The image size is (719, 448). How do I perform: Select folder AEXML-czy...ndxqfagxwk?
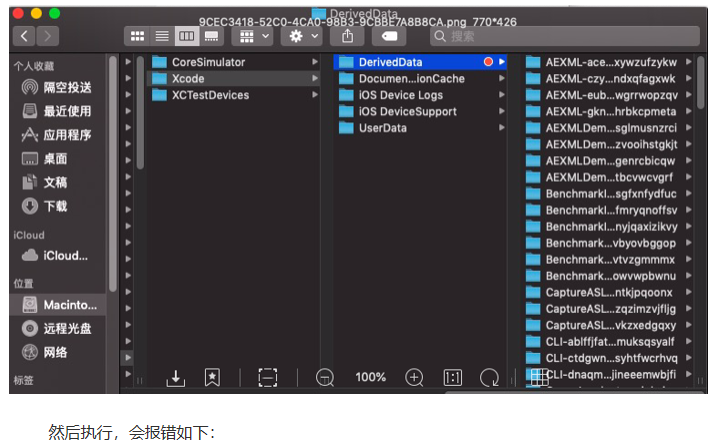point(608,78)
